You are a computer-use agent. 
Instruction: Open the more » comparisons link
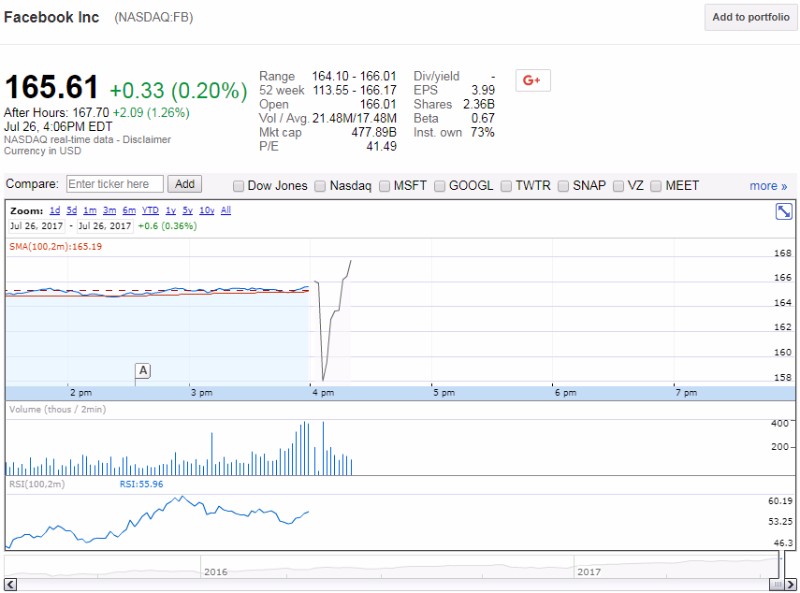[768, 186]
